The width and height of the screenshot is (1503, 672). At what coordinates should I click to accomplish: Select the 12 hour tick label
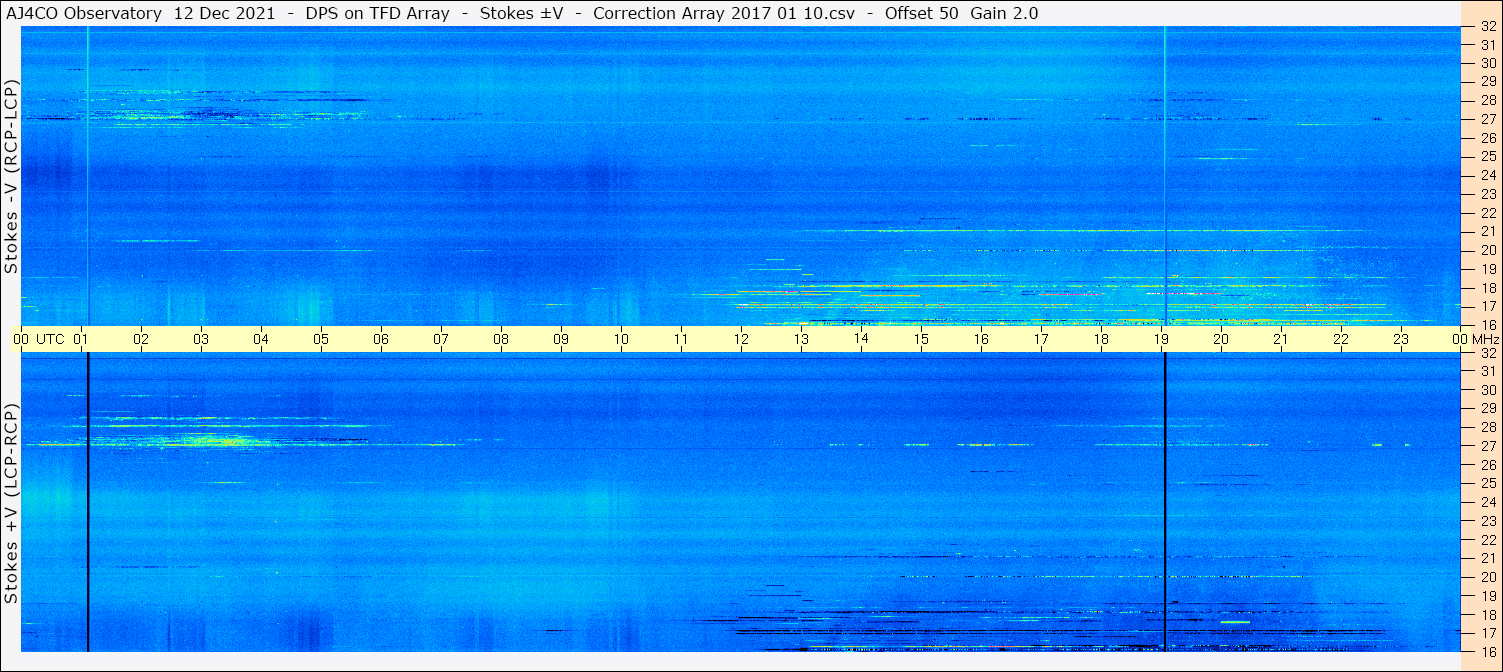742,340
